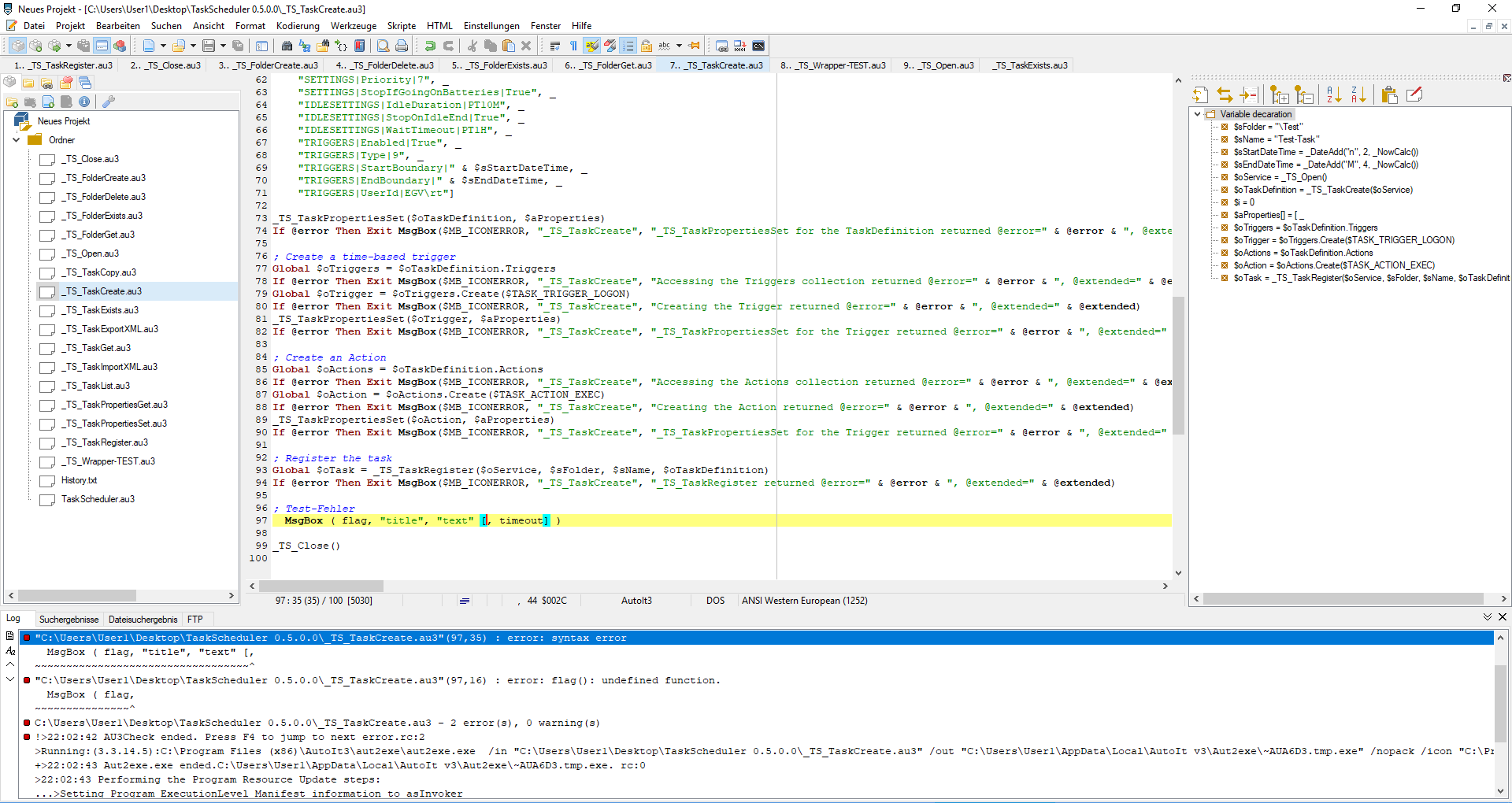1512x803 pixels.
Task: Check the box beside TaskScheduler.au3
Action: [x=47, y=500]
